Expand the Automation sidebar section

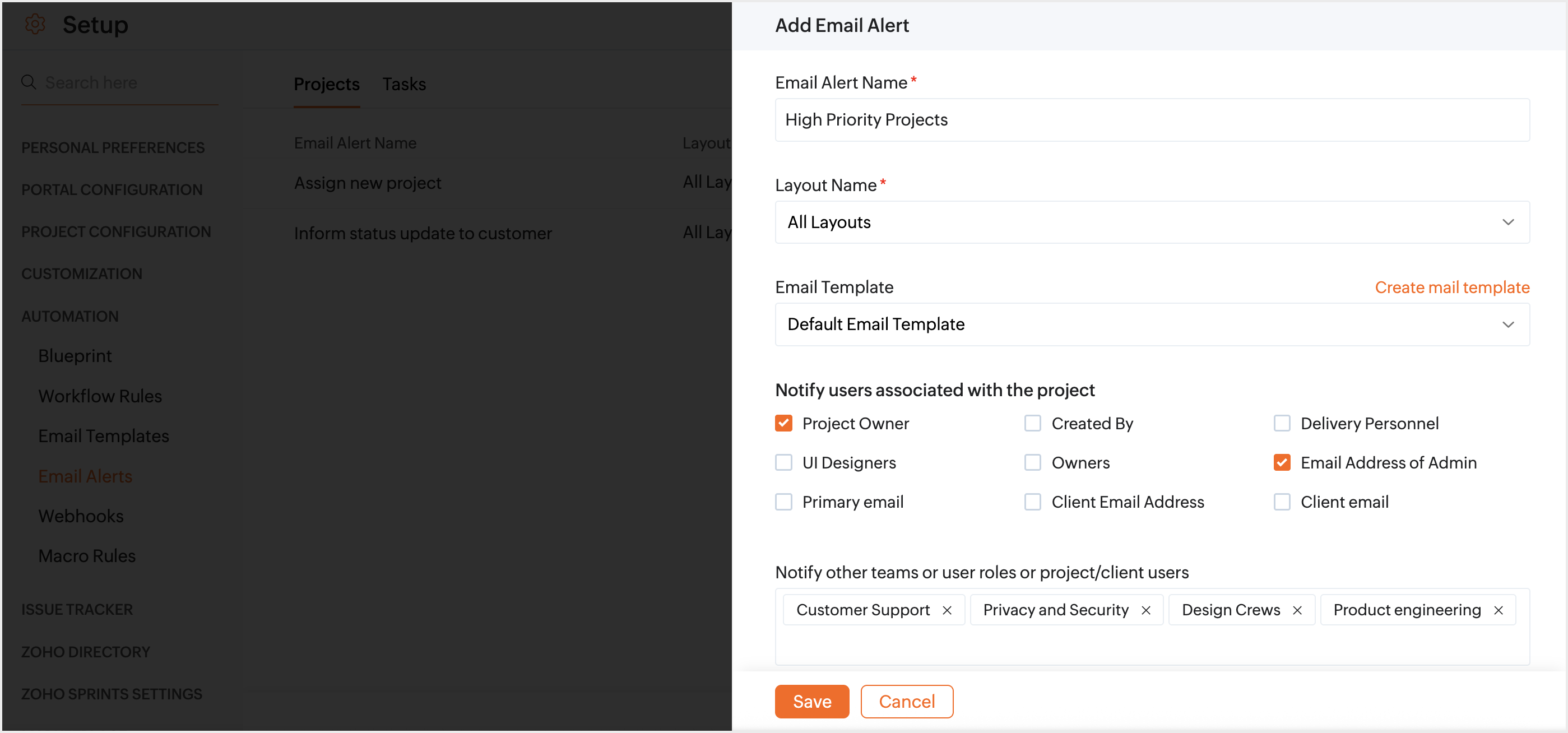[x=70, y=317]
